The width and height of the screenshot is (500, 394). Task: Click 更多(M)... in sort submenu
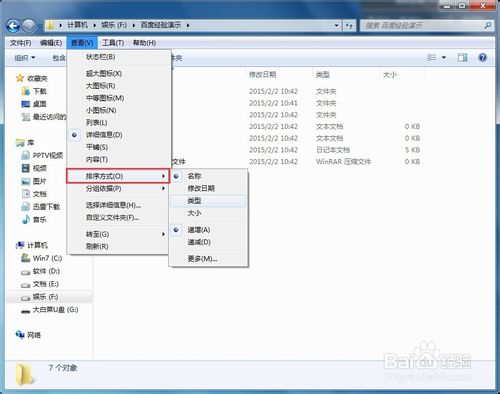[x=209, y=259]
